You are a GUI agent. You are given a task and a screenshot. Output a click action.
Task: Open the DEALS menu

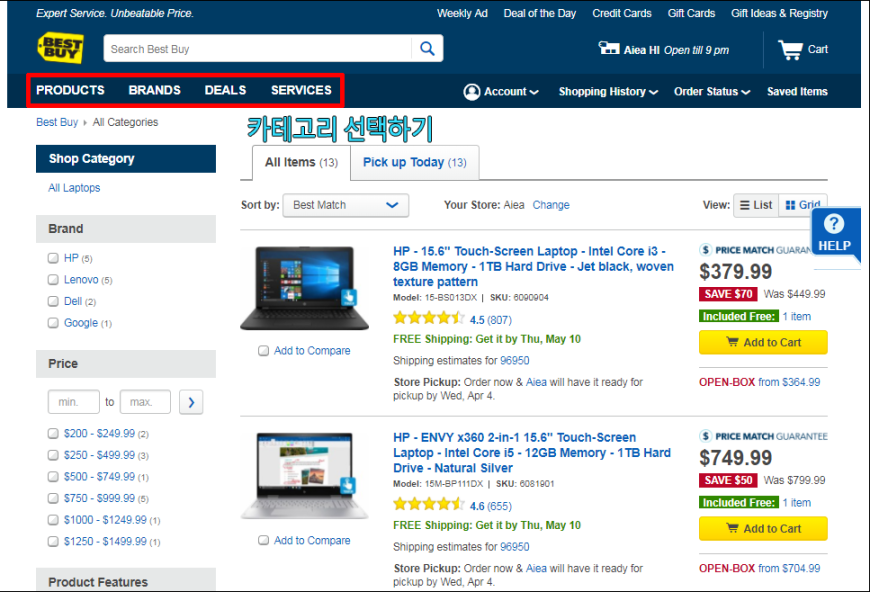pyautogui.click(x=225, y=90)
